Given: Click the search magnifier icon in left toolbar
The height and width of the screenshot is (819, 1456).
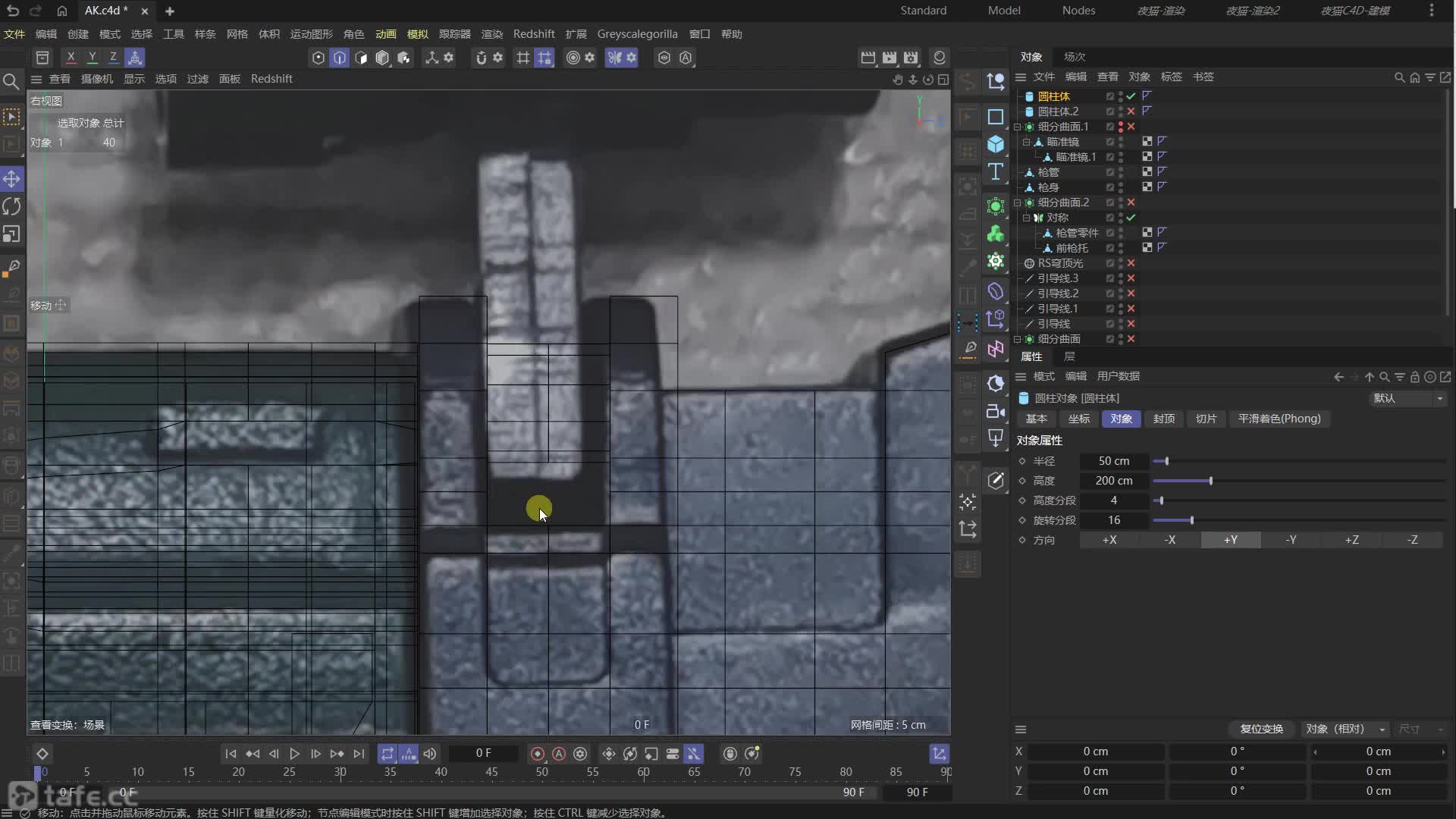Looking at the screenshot, I should pos(11,81).
